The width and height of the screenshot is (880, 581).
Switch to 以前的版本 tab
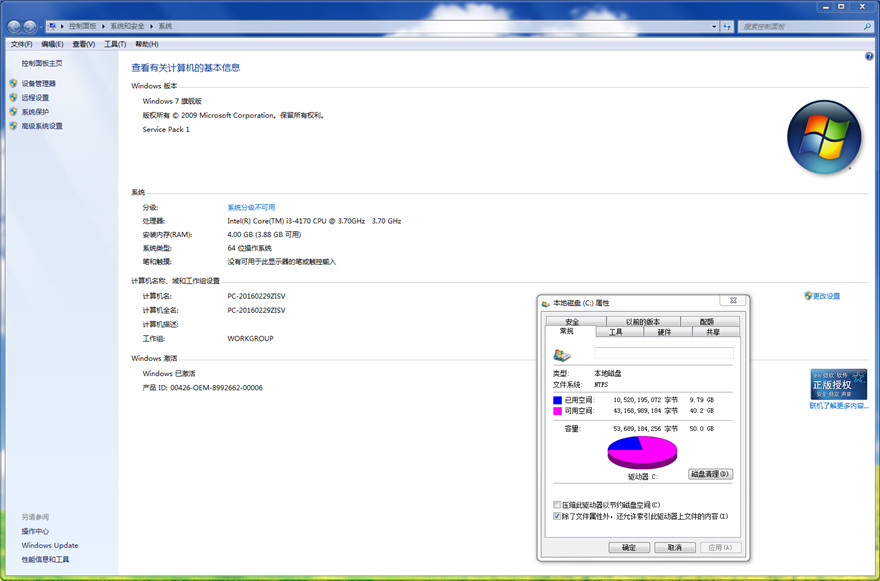coord(643,322)
